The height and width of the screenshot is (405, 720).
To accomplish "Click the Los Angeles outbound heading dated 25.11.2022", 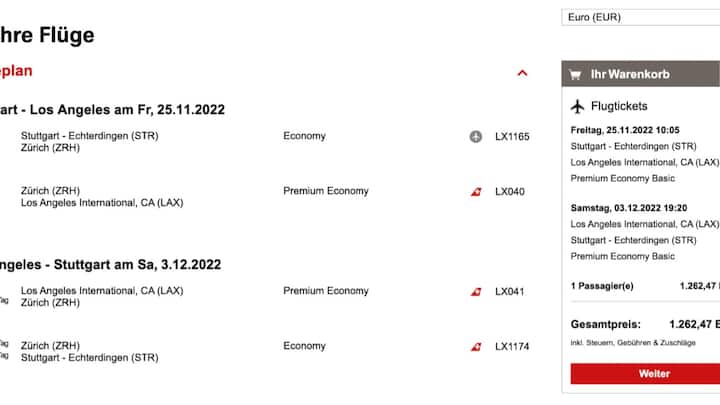I will pos(112,110).
